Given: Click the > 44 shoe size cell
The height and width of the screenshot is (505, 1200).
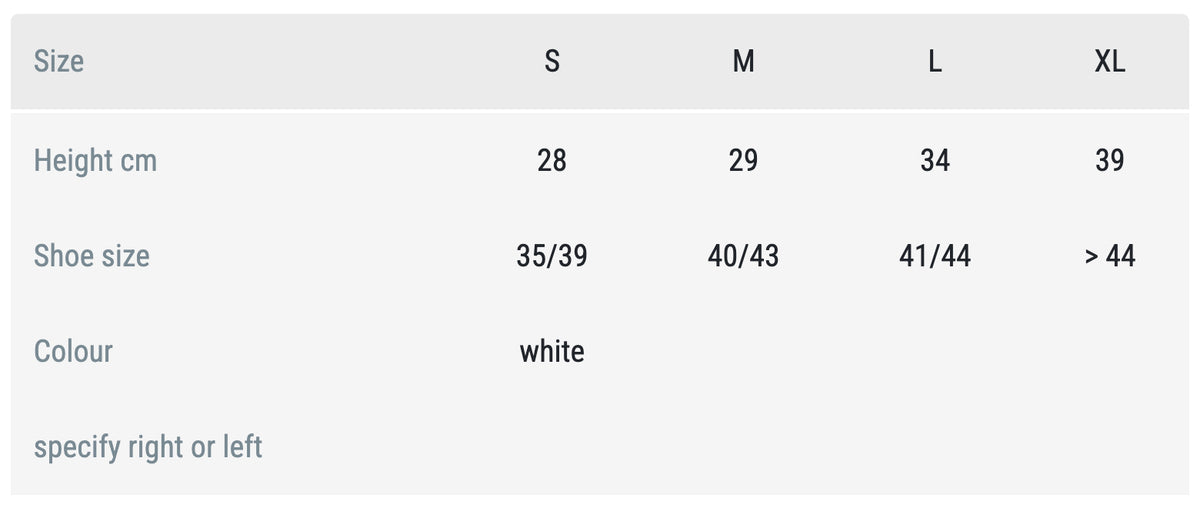Looking at the screenshot, I should pos(1109,256).
